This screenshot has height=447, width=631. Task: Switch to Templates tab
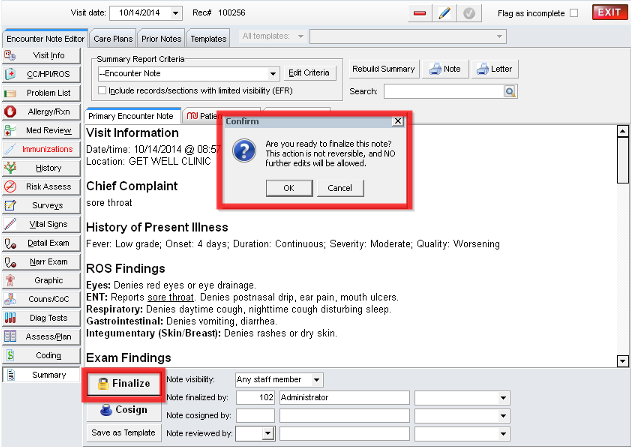[208, 39]
